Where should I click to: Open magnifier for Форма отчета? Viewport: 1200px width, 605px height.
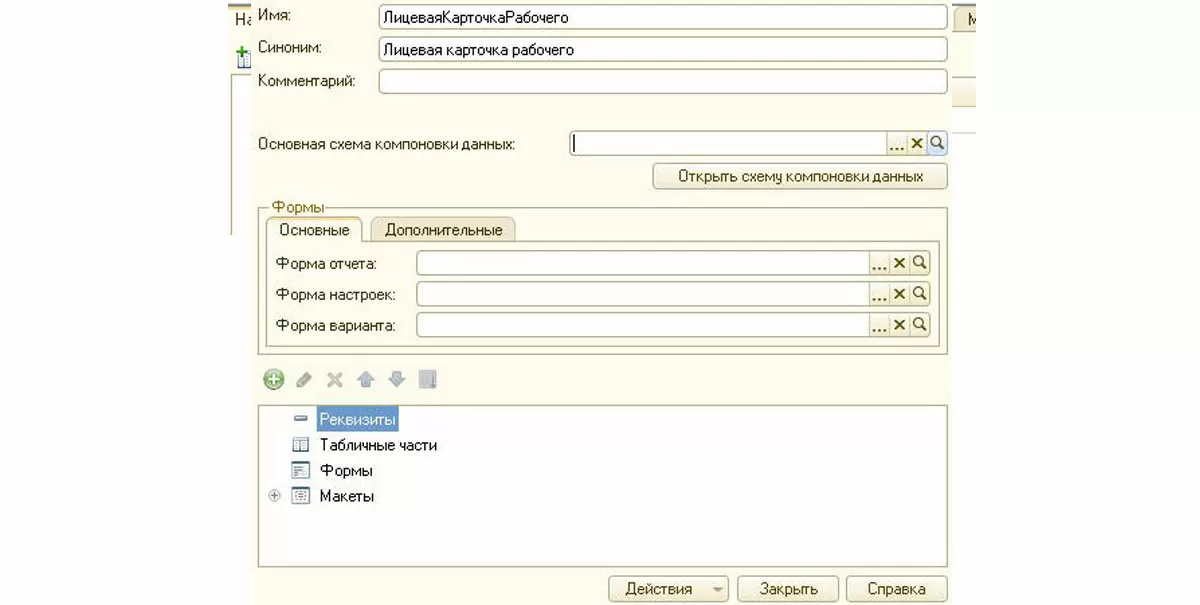point(920,263)
